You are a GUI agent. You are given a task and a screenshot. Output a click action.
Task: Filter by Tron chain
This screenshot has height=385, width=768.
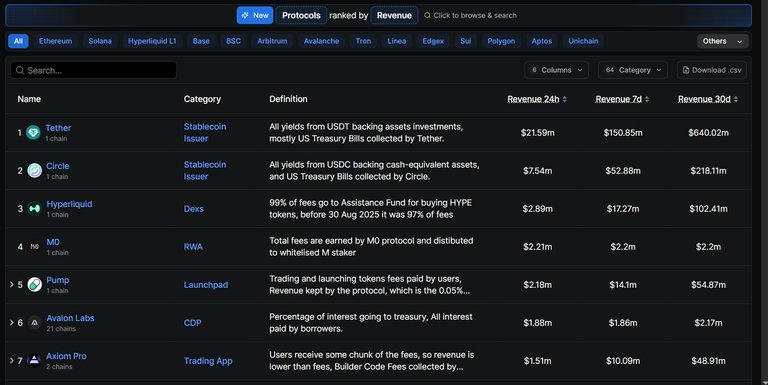click(x=363, y=41)
